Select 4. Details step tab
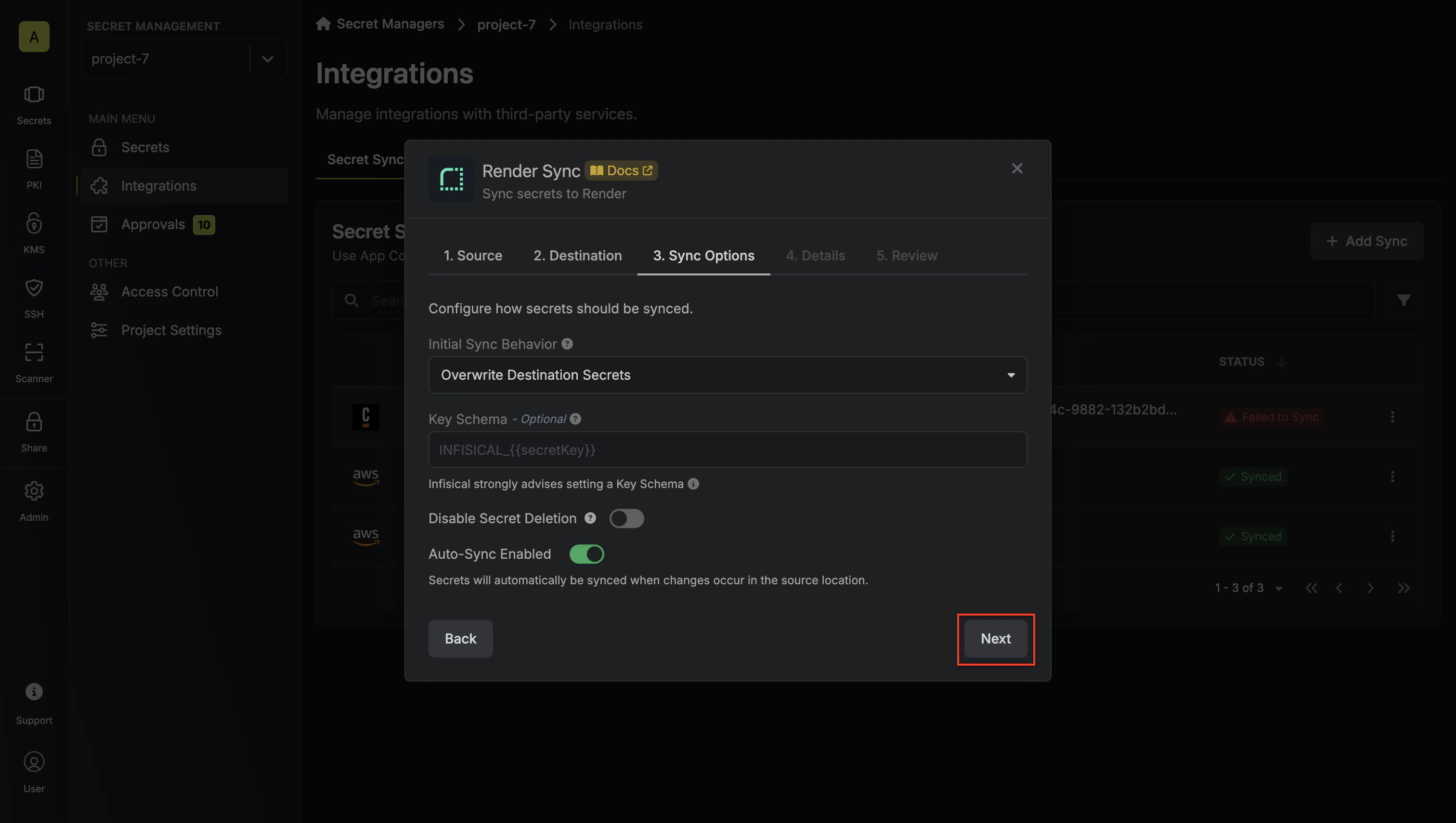The image size is (1456, 823). (x=815, y=256)
